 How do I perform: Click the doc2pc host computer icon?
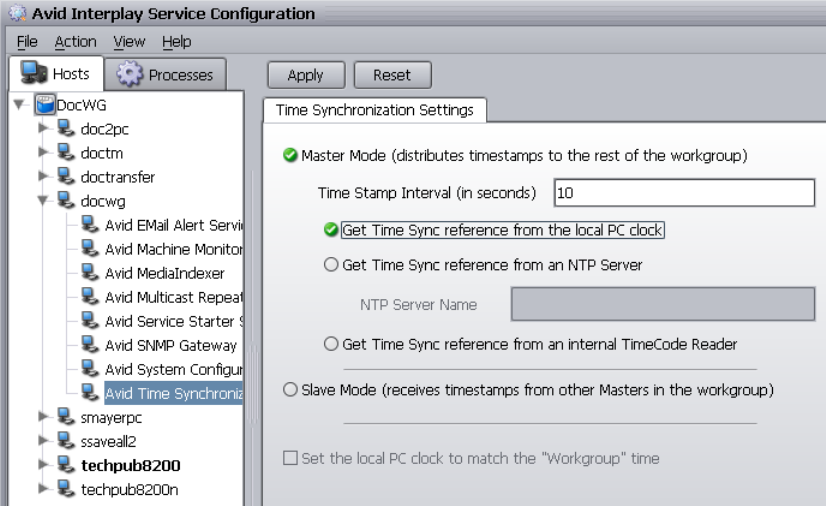click(66, 128)
